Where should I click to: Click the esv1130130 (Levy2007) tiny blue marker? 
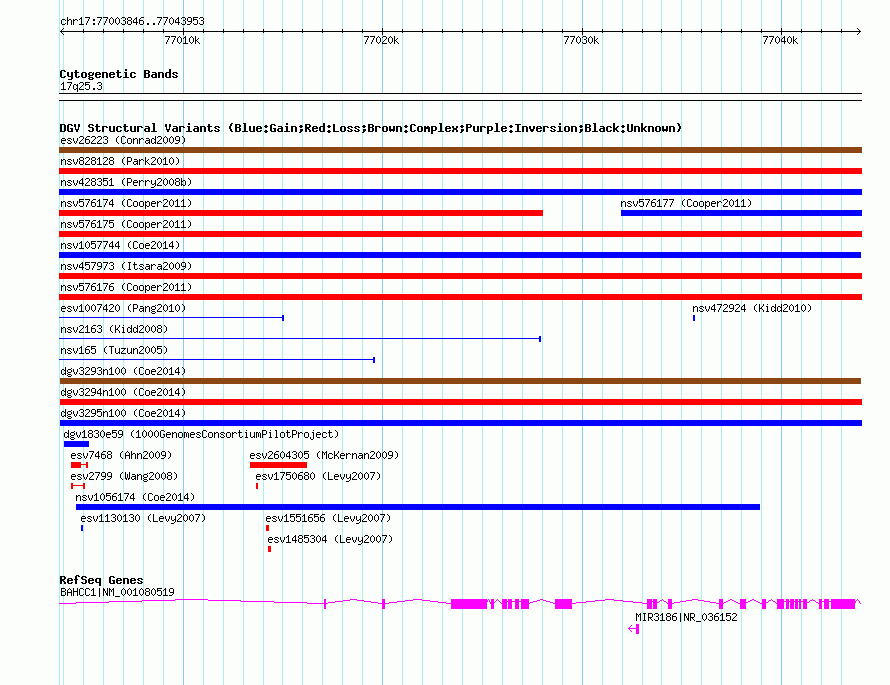click(x=82, y=528)
